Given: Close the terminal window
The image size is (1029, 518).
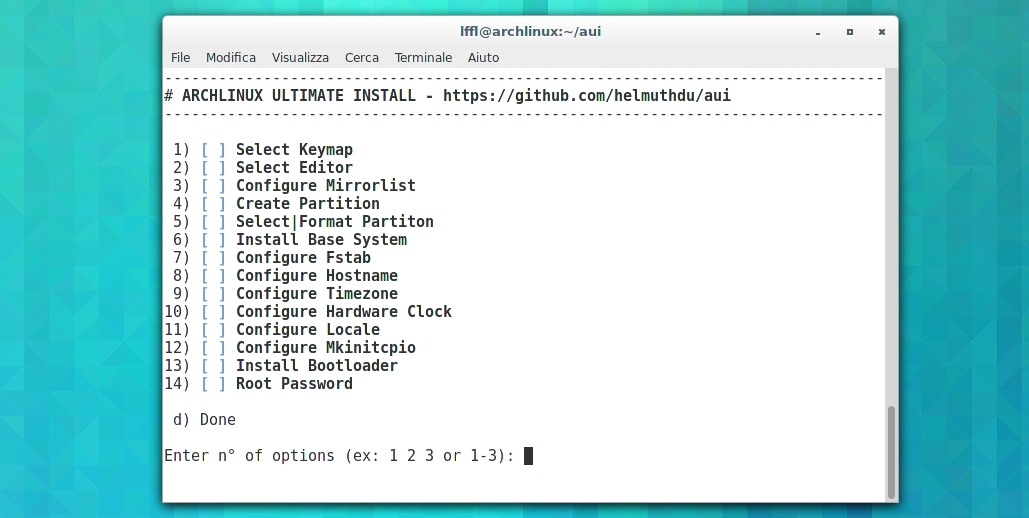Looking at the screenshot, I should (x=882, y=32).
